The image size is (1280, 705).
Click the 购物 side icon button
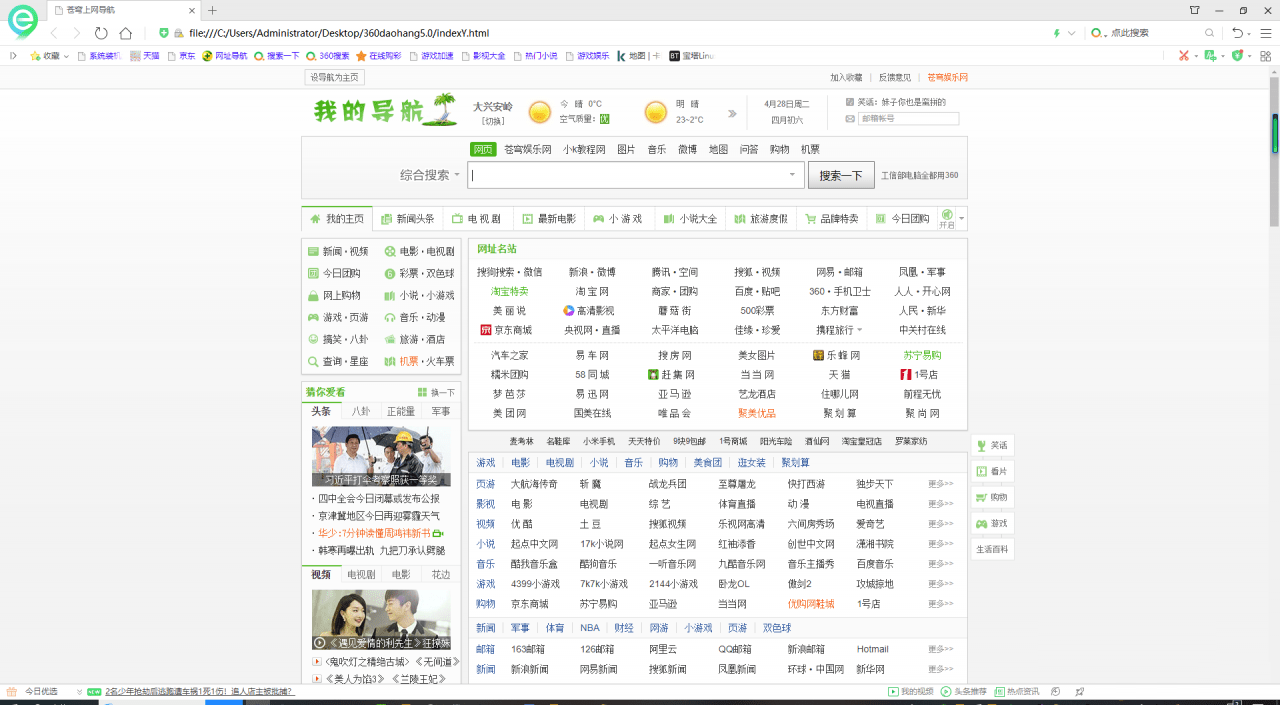992,497
